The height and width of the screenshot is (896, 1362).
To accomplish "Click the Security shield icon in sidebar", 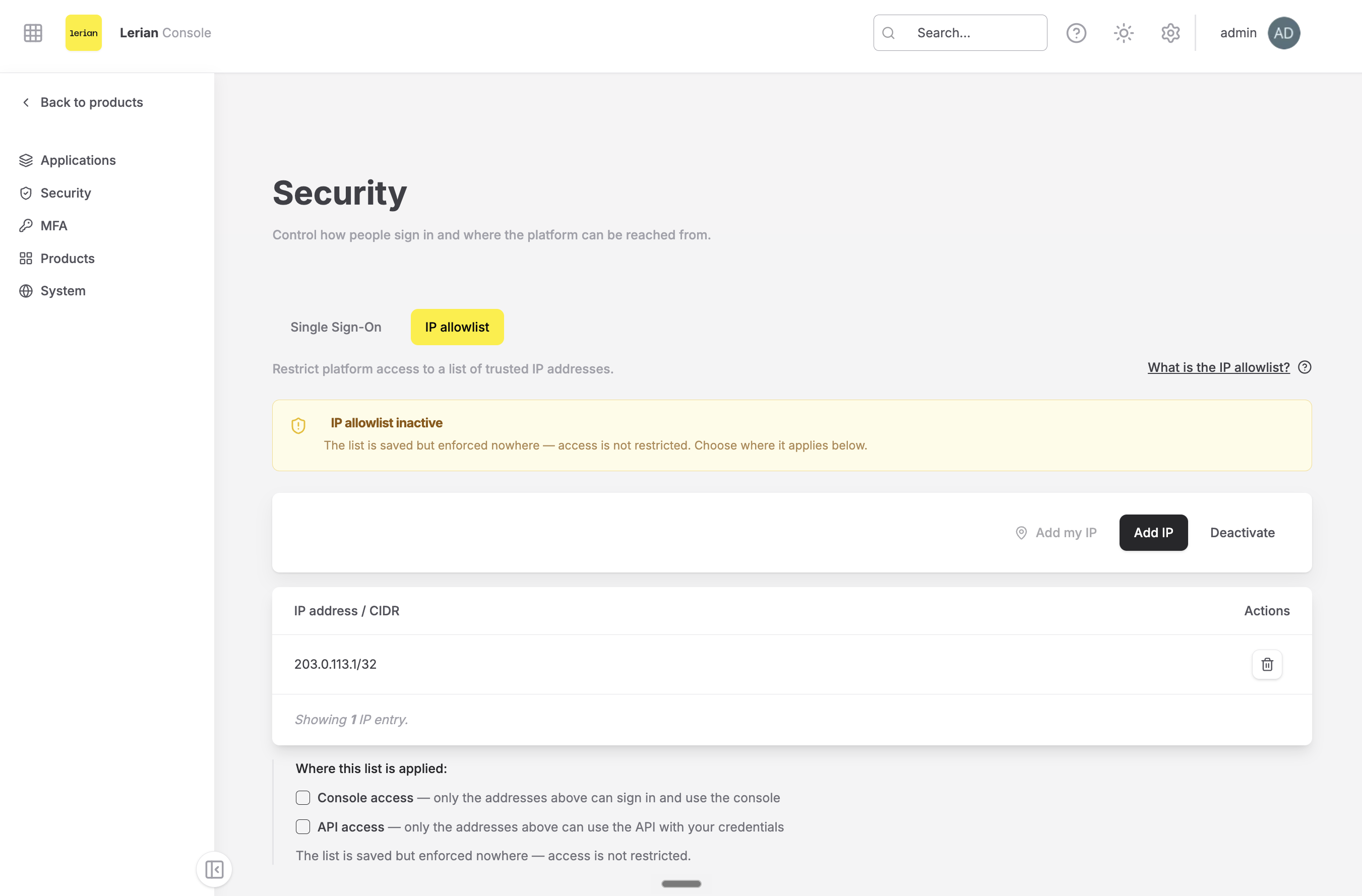I will 26,193.
